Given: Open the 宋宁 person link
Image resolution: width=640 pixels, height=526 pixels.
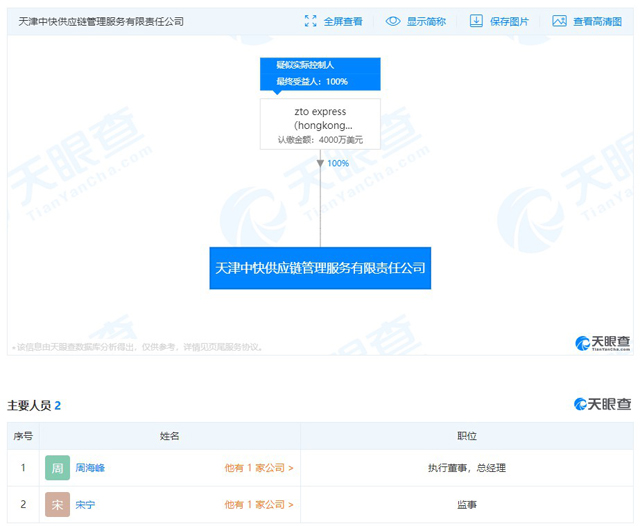Looking at the screenshot, I should coord(85,504).
